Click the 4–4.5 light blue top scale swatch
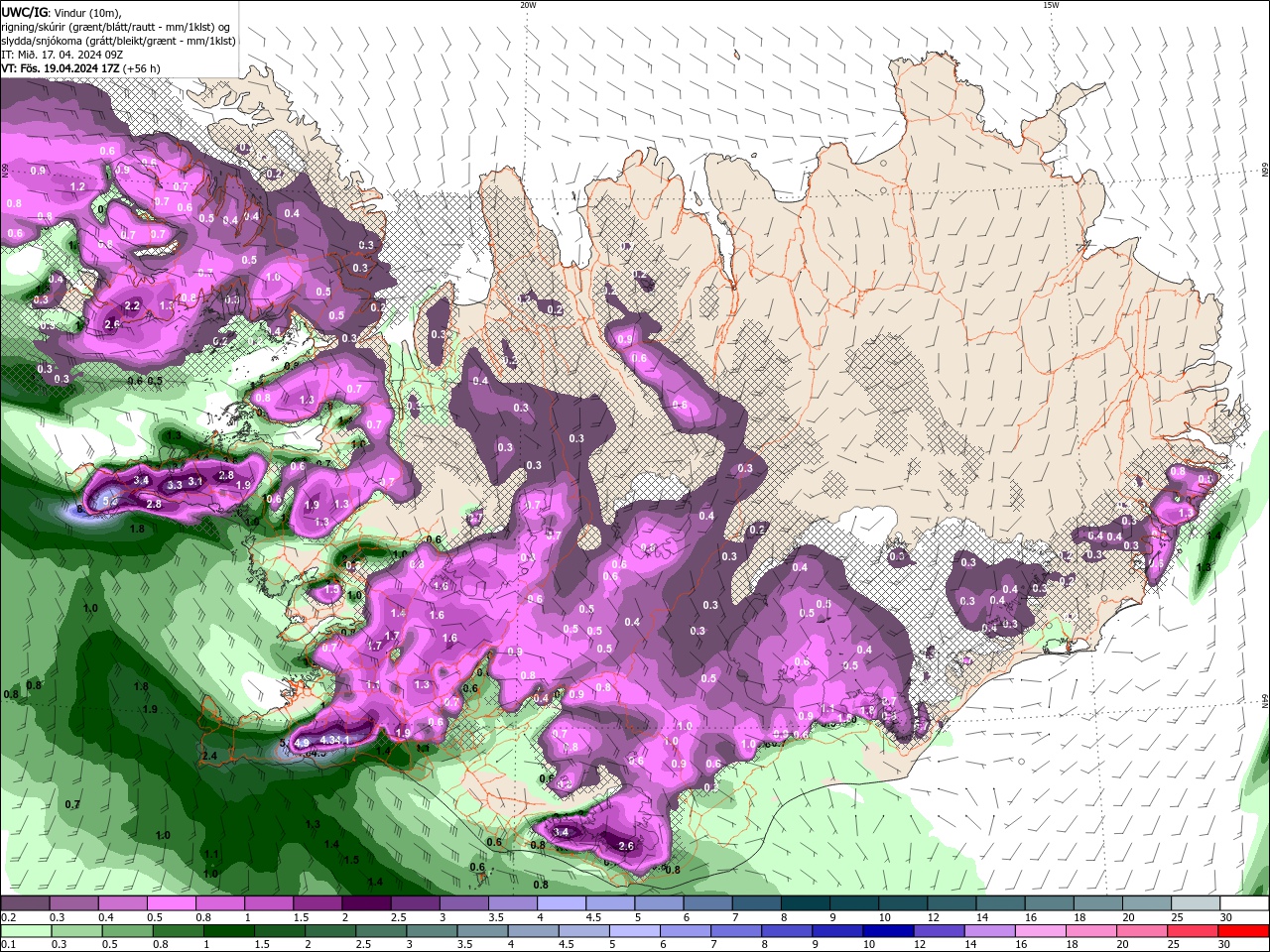Screen dimensions: 1270x952 pos(562,903)
